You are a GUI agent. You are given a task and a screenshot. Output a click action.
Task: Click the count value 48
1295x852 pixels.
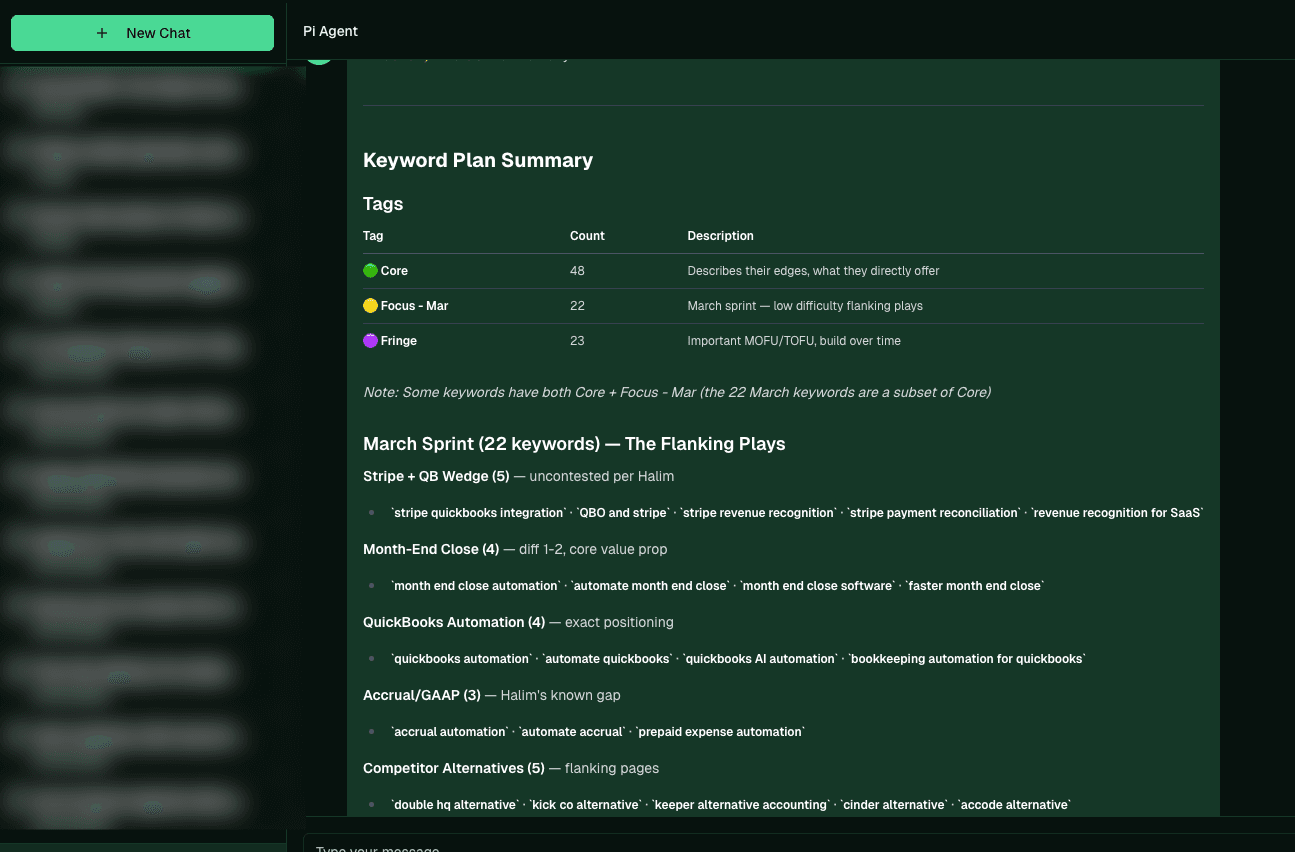pos(577,271)
